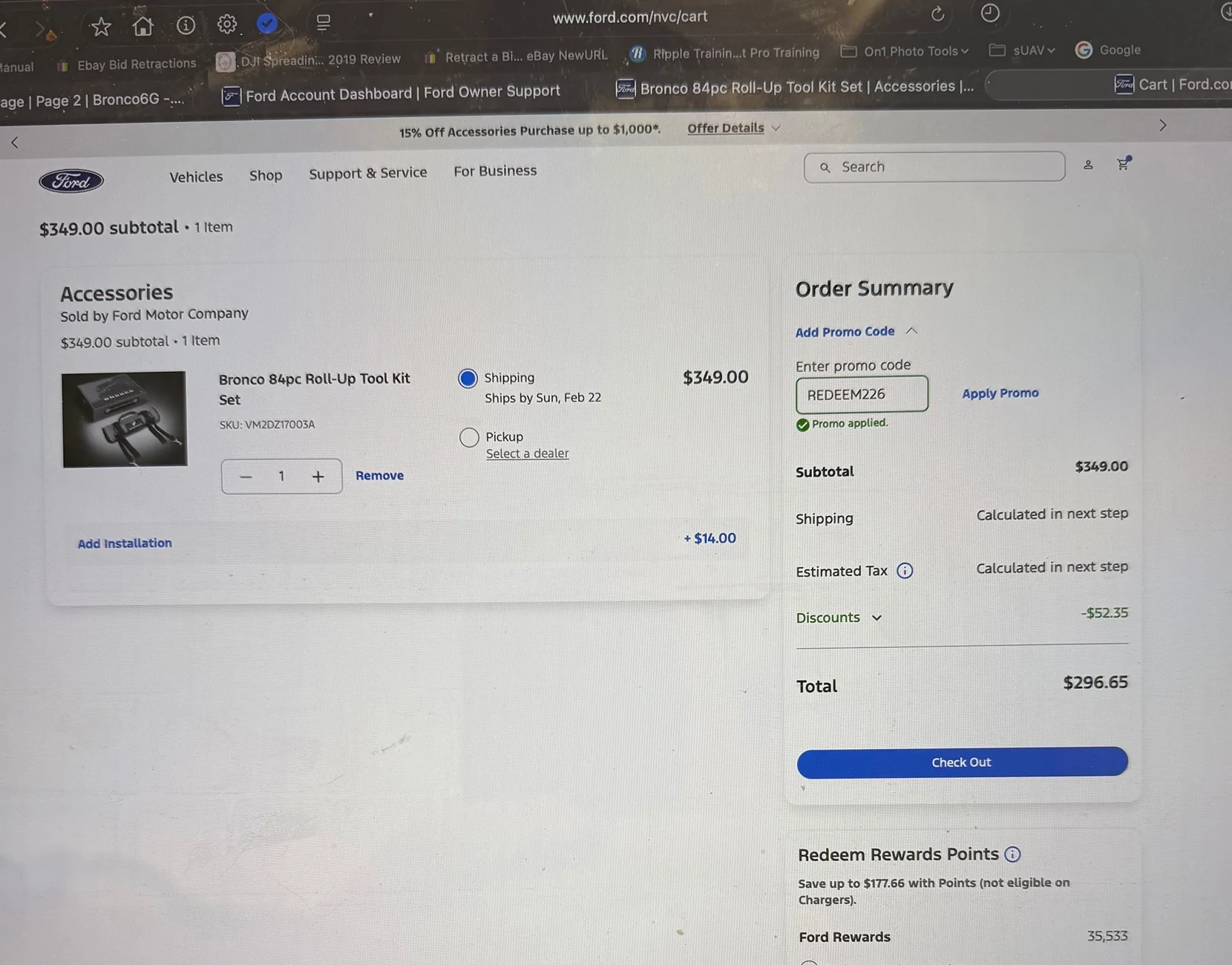Select the Pickup delivery option
The image size is (1232, 965).
click(x=469, y=437)
